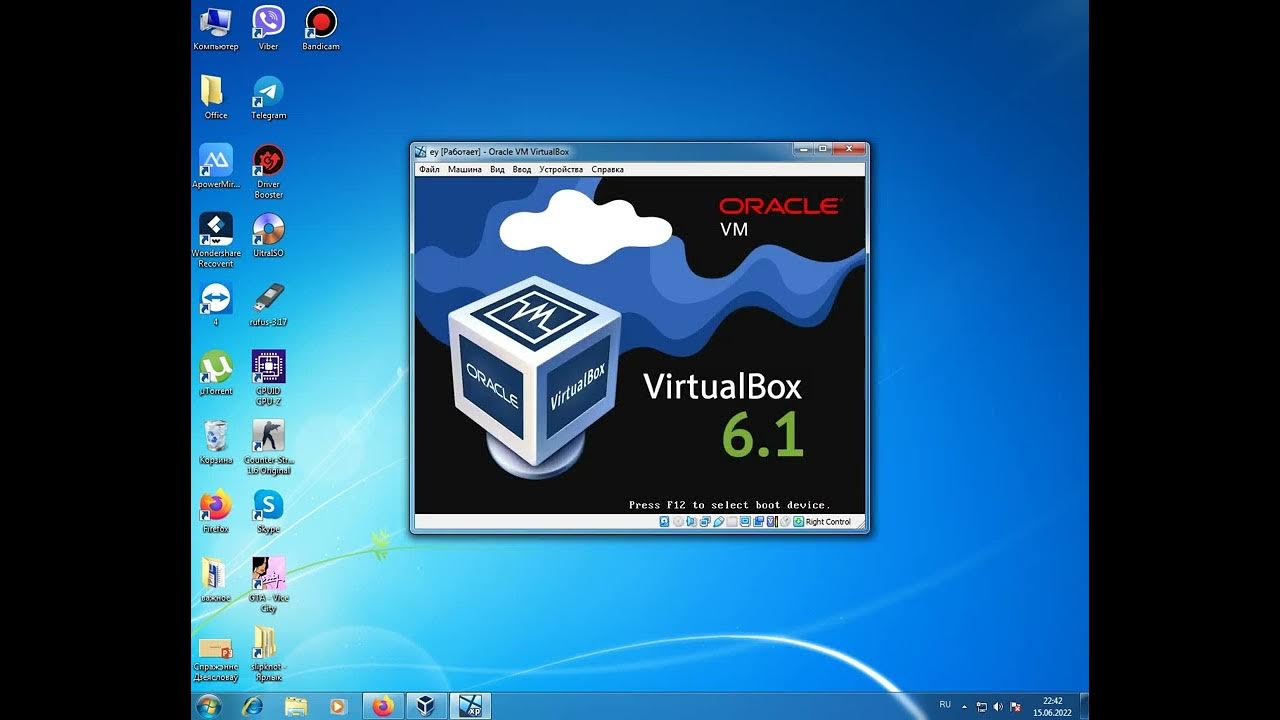Select the Компьютер desktop icon

[216, 28]
